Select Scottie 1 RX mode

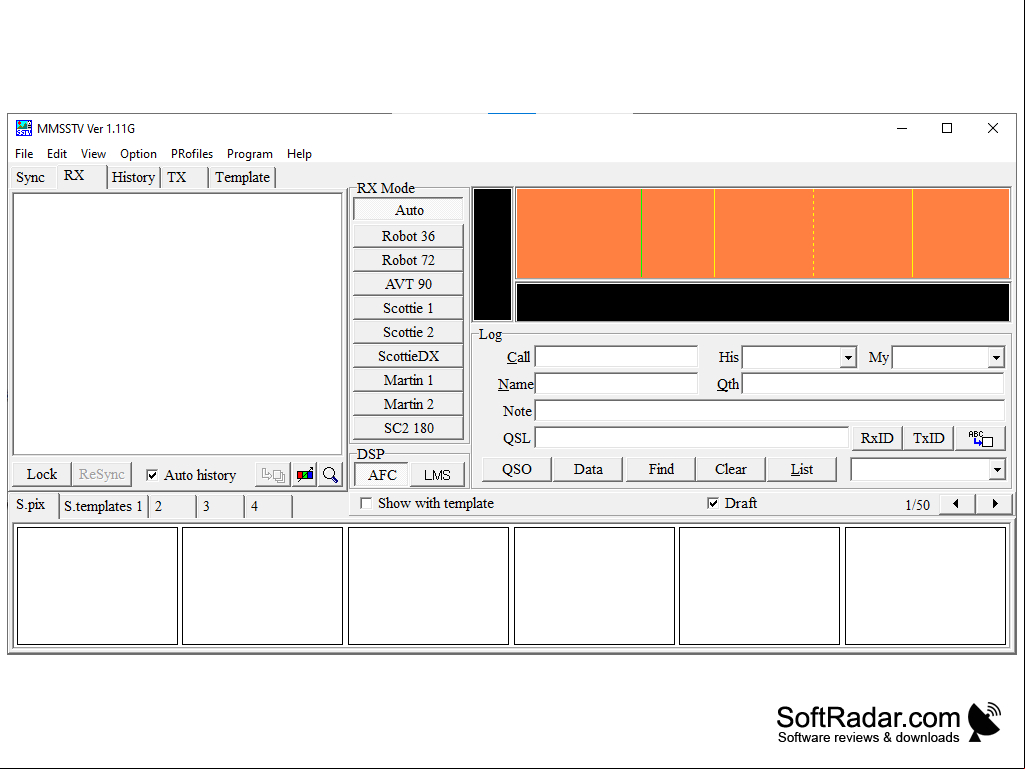[409, 308]
